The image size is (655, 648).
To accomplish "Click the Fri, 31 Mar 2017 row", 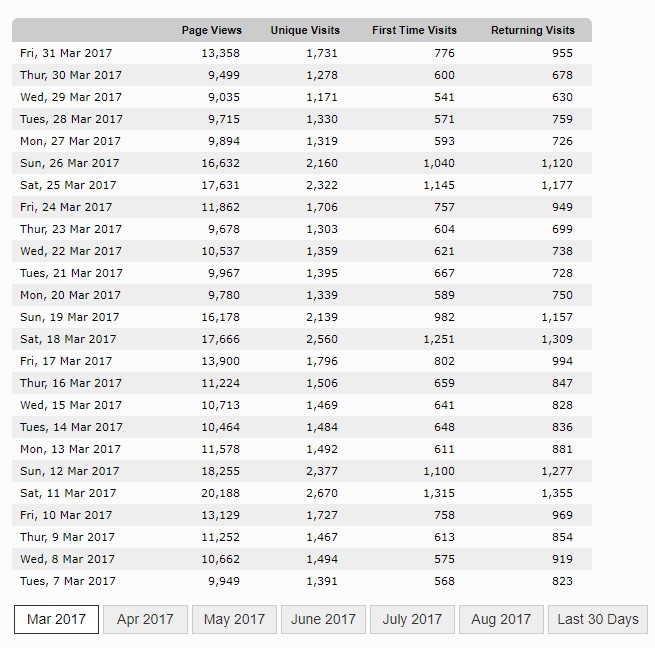I will (x=302, y=53).
